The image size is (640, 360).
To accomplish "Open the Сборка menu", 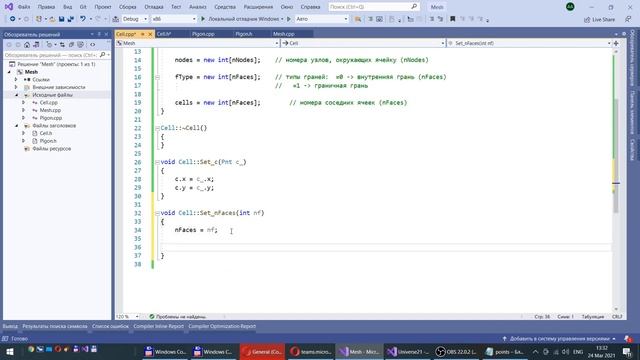I will [x=128, y=7].
